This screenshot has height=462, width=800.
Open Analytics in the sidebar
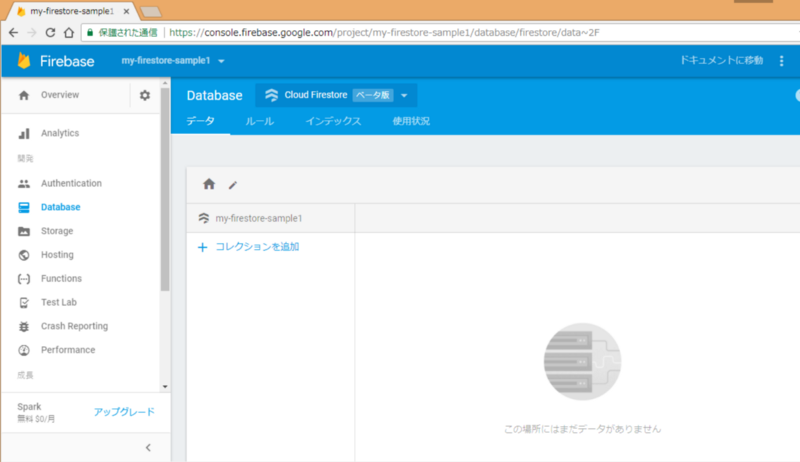tap(60, 134)
